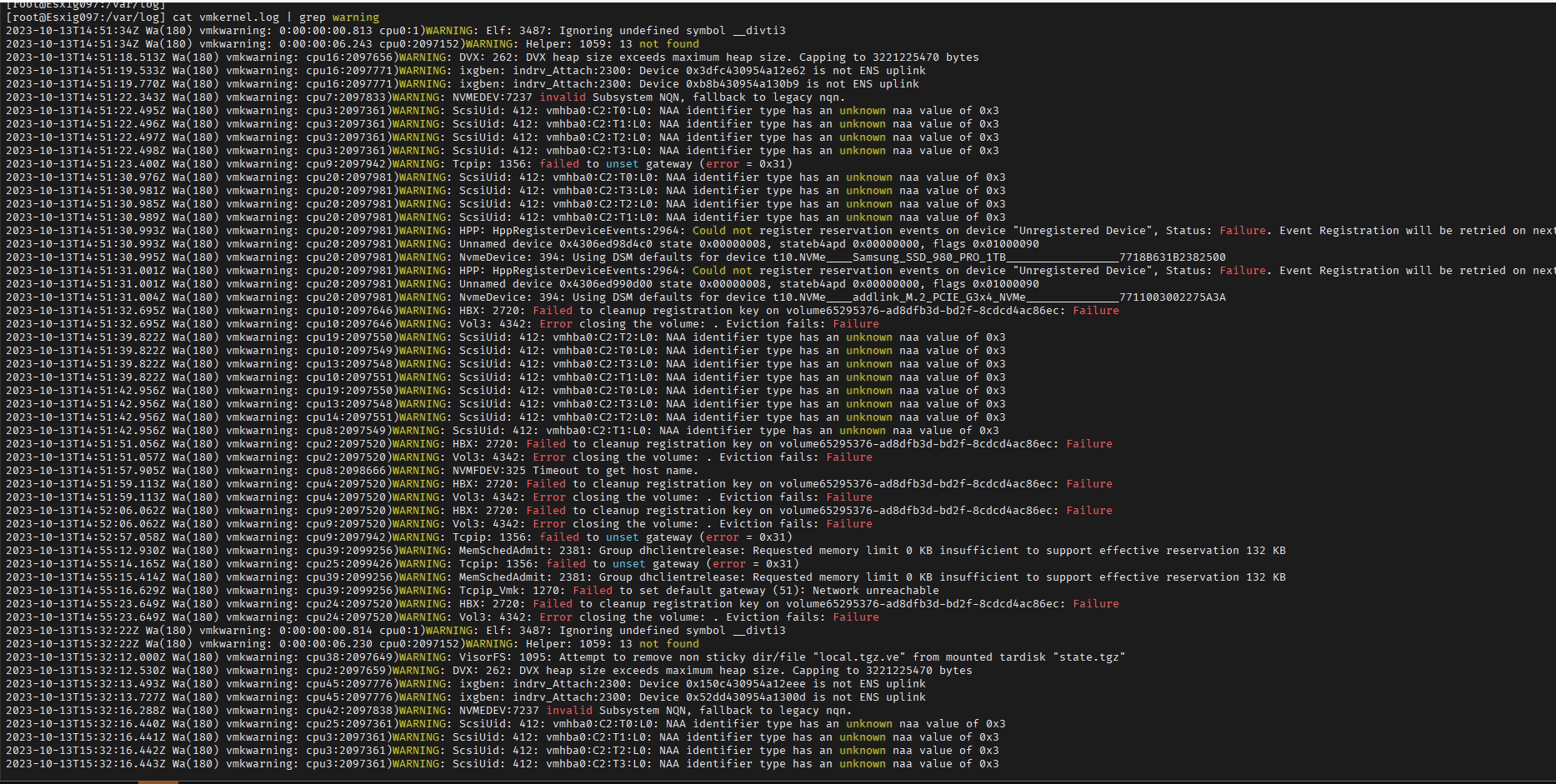Select the 15:32:16.288Z NVMEDEV invalid Subsystem NQN line
1556x784 pixels.
pos(429,711)
